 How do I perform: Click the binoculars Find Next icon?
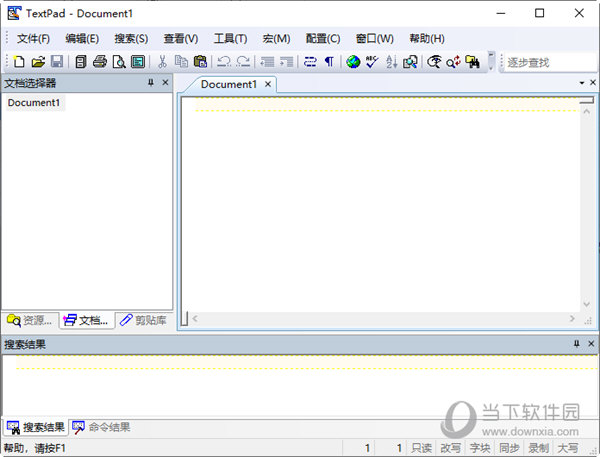pyautogui.click(x=472, y=62)
